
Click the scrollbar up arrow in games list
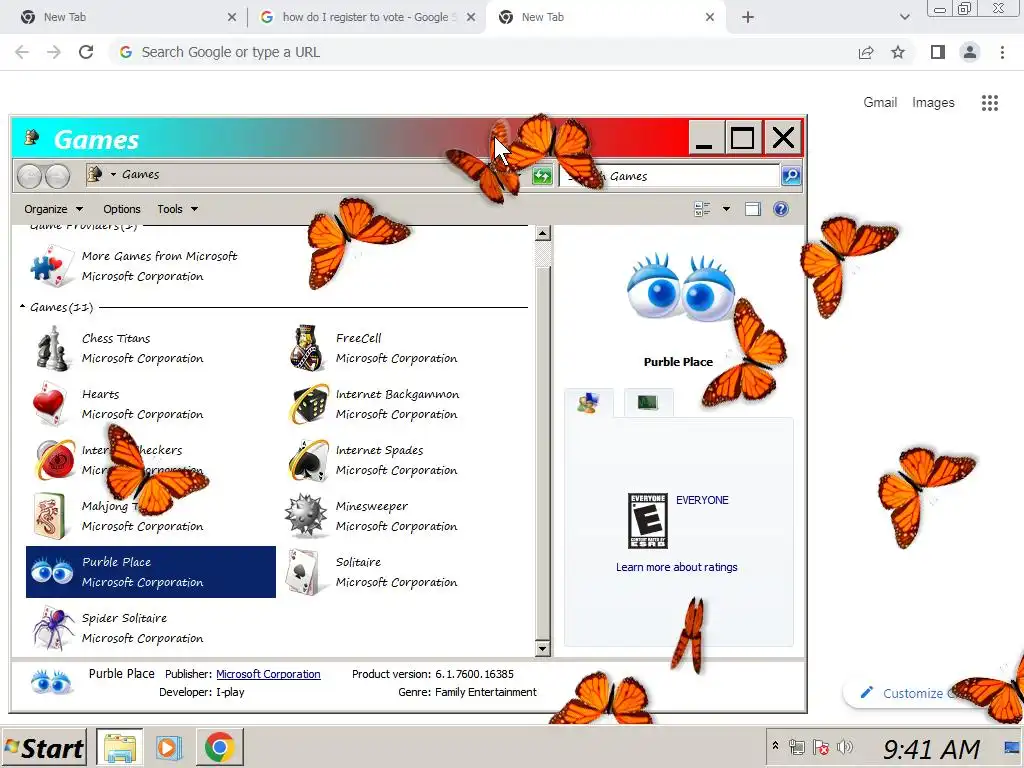[543, 233]
